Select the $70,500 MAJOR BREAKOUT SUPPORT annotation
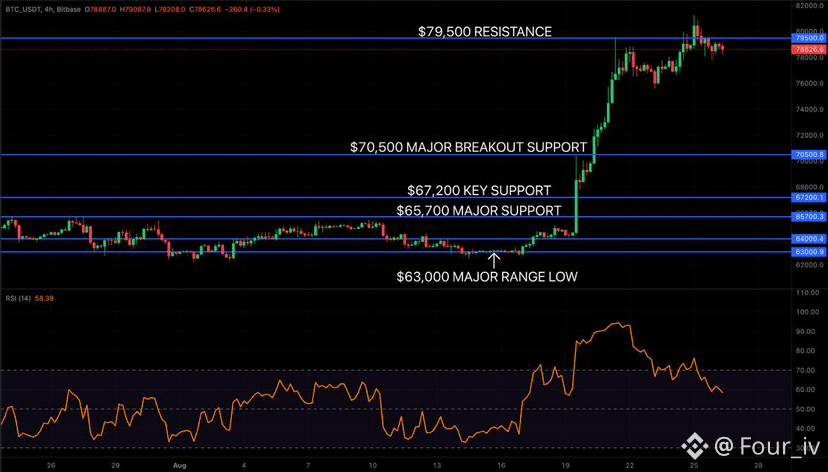This screenshot has width=828, height=472. [x=468, y=147]
